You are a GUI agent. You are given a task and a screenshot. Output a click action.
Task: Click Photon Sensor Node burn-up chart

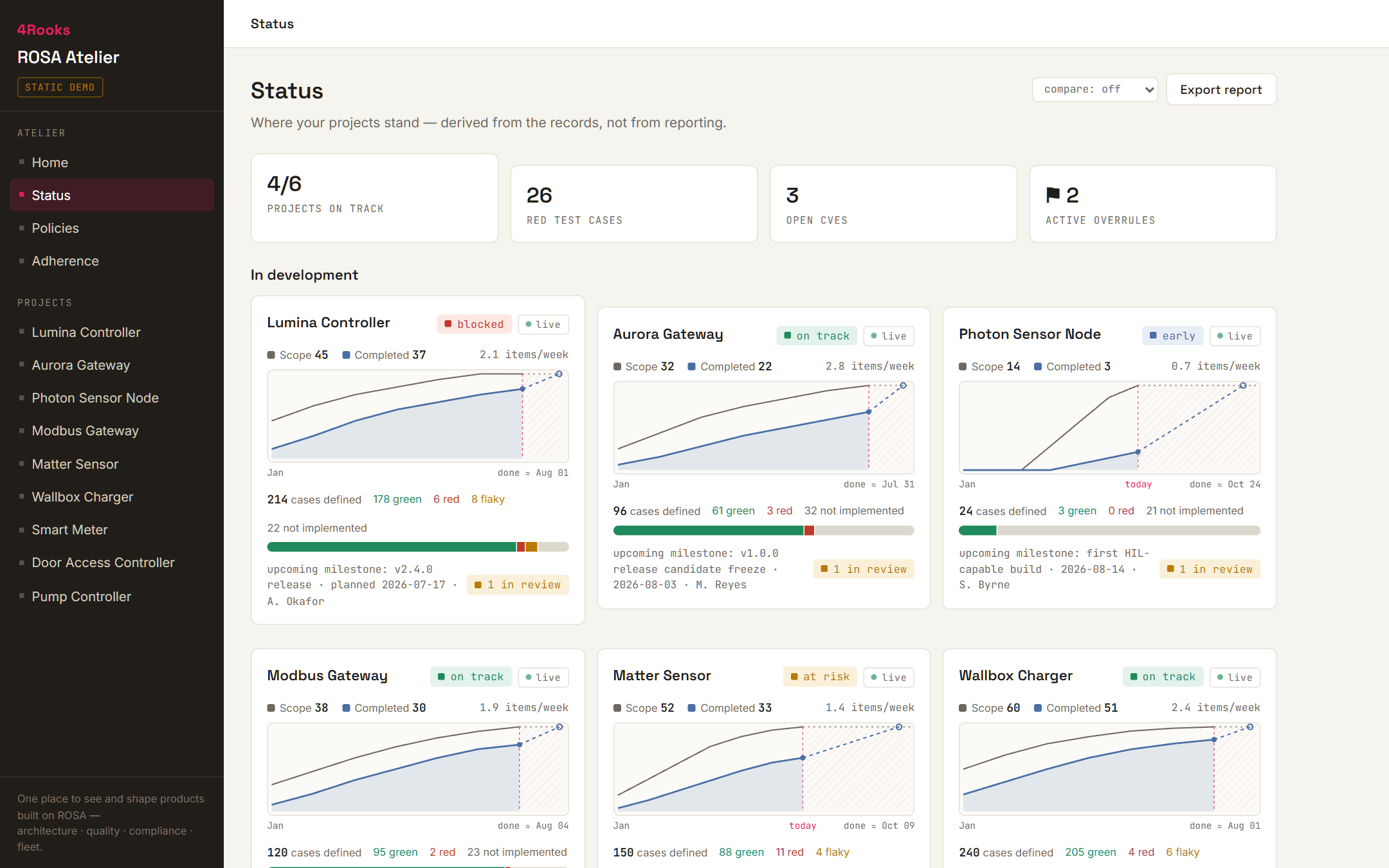coord(1109,428)
